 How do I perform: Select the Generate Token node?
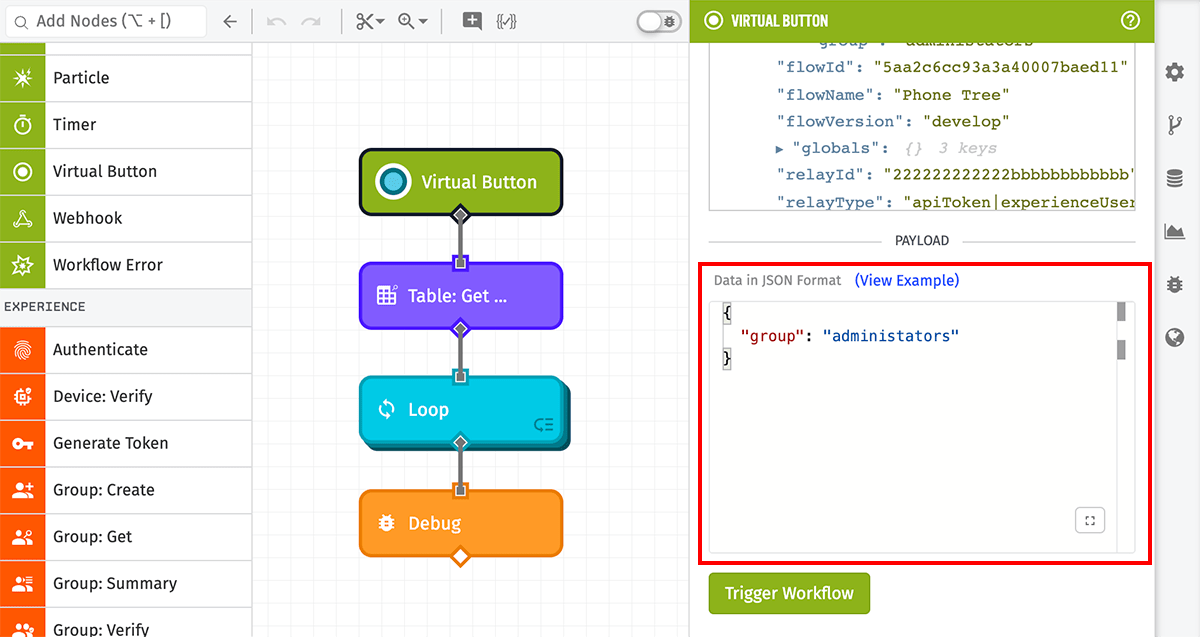(x=125, y=443)
